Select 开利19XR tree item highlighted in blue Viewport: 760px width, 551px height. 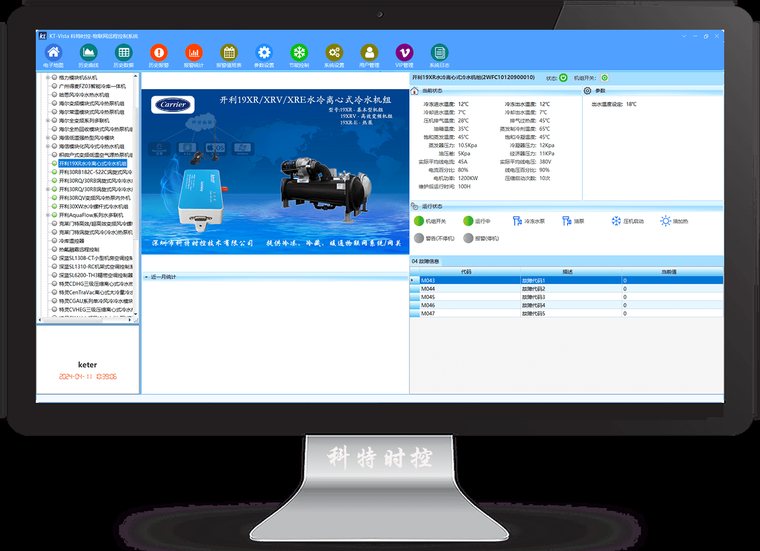93,163
